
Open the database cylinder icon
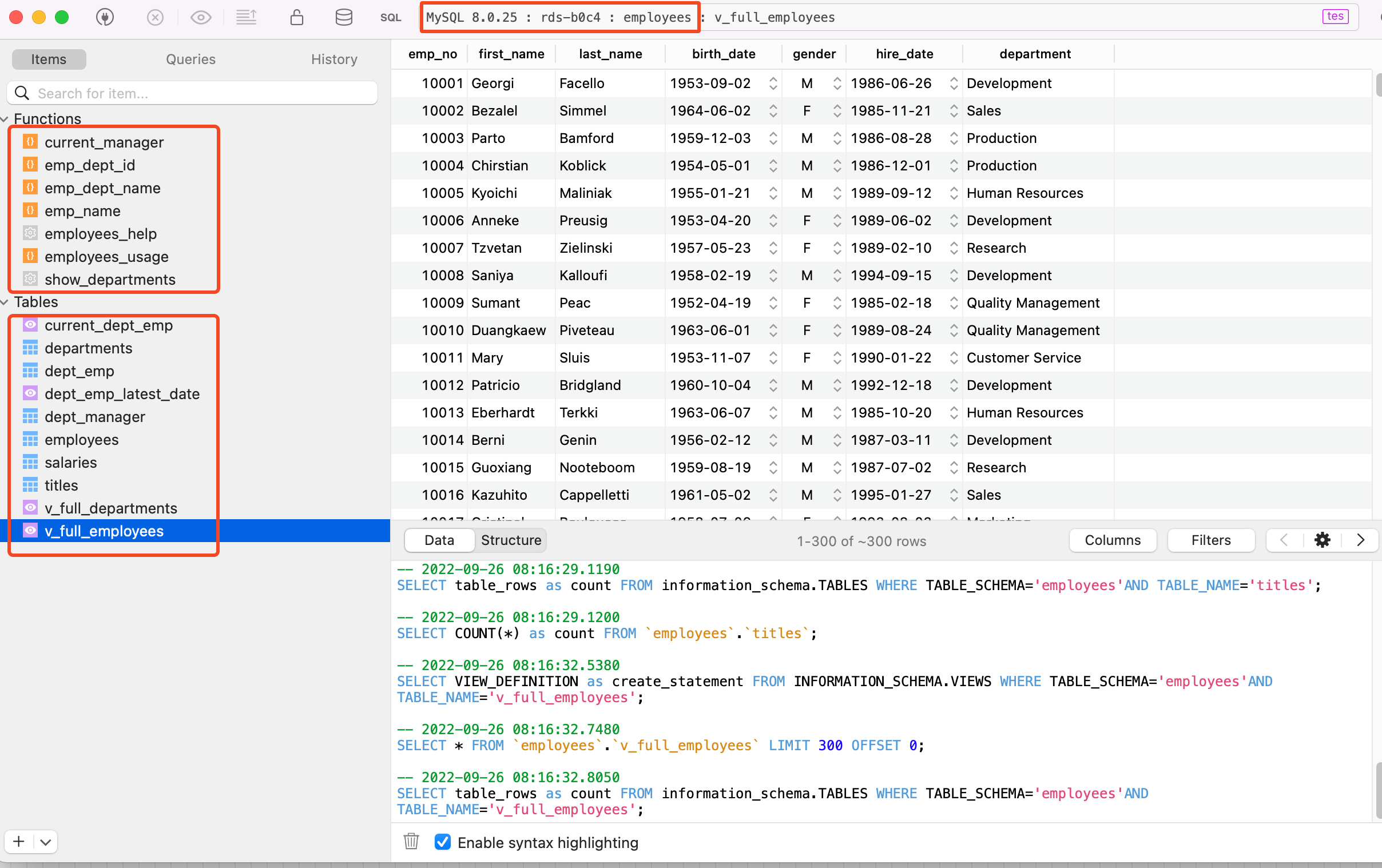tap(344, 17)
